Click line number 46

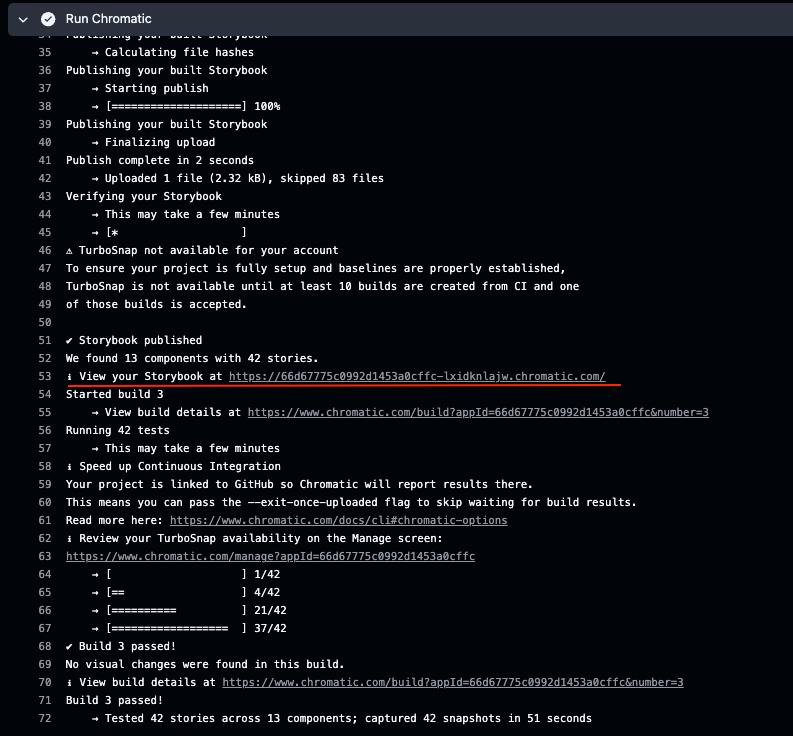(45, 250)
